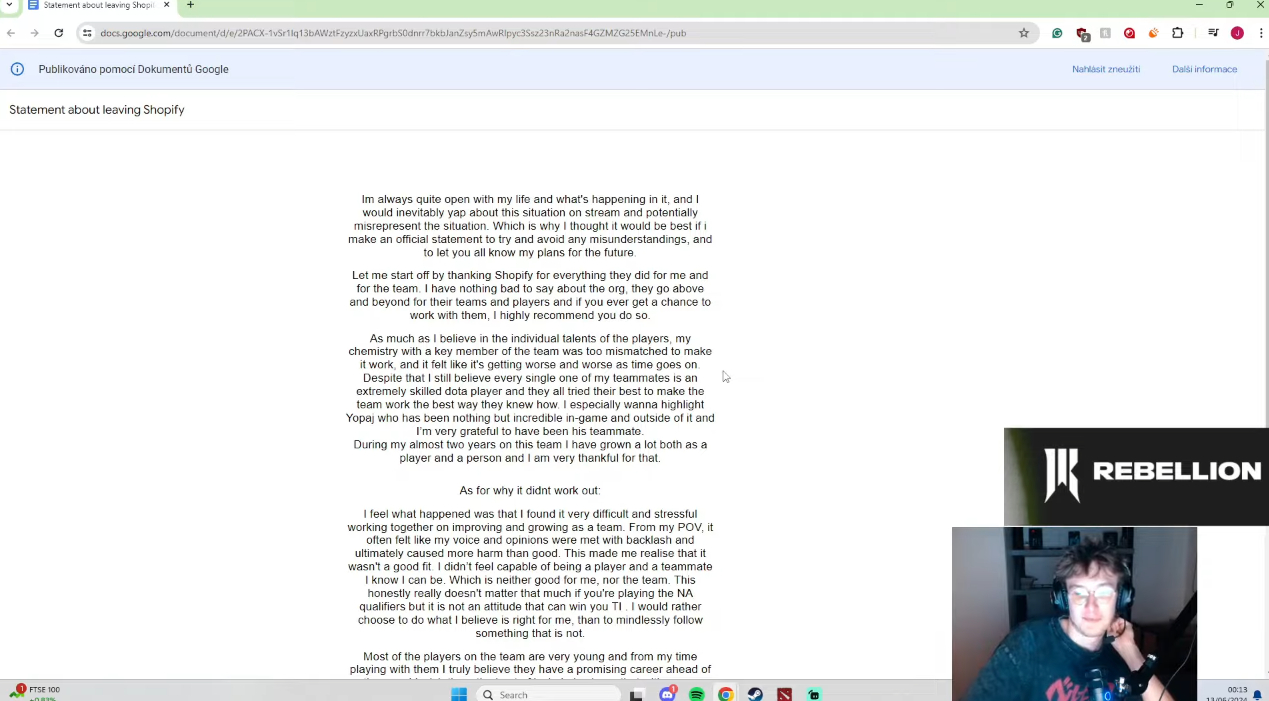Screen dimensions: 1269x701
Task: Open Chrome from the taskbar
Action: tap(726, 694)
